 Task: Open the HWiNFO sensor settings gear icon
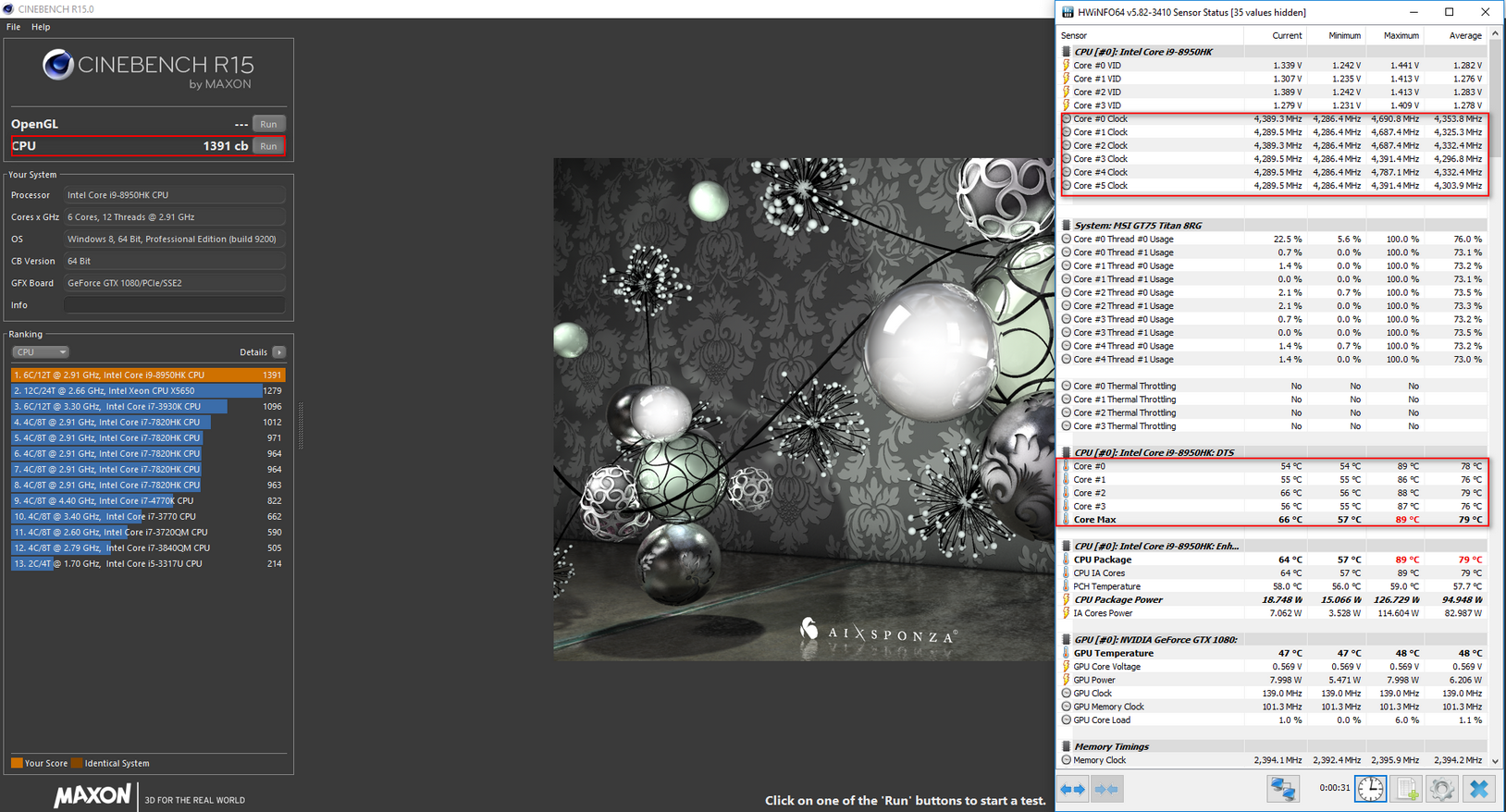coord(1441,789)
